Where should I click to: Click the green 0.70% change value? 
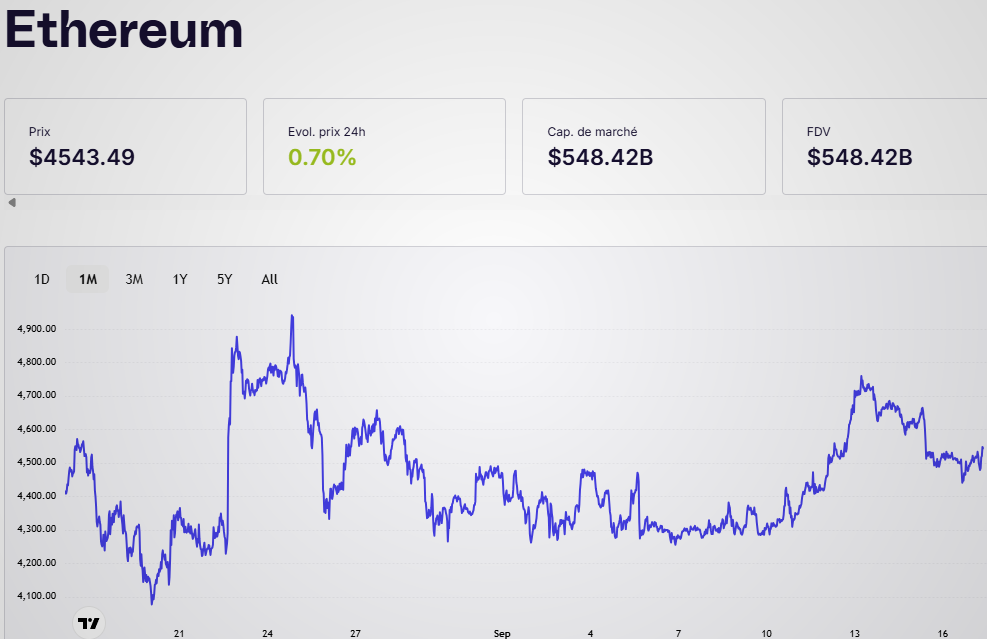point(322,157)
